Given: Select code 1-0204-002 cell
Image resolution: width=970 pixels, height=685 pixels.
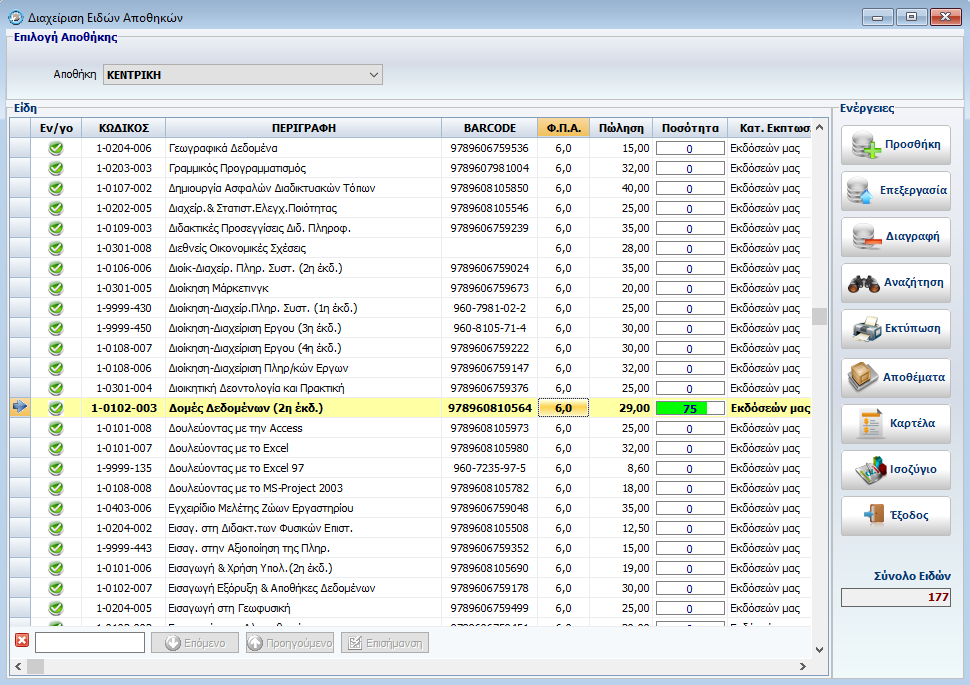Looking at the screenshot, I should (x=124, y=528).
